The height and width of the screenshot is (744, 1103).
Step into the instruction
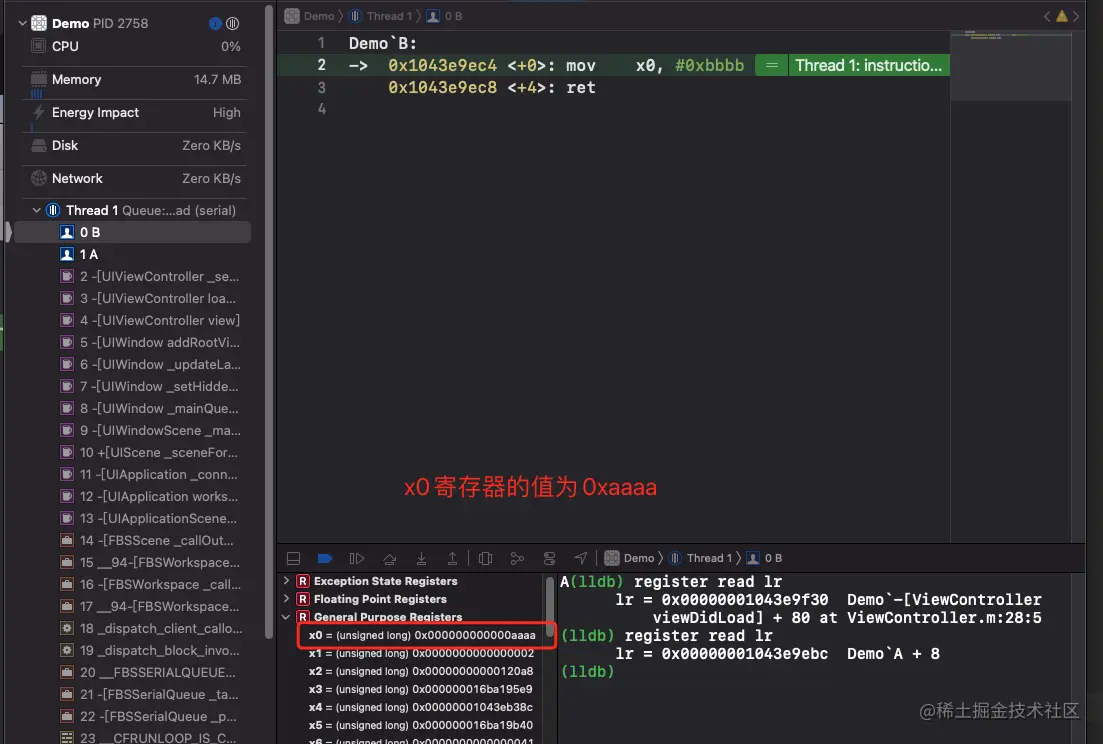click(x=421, y=558)
